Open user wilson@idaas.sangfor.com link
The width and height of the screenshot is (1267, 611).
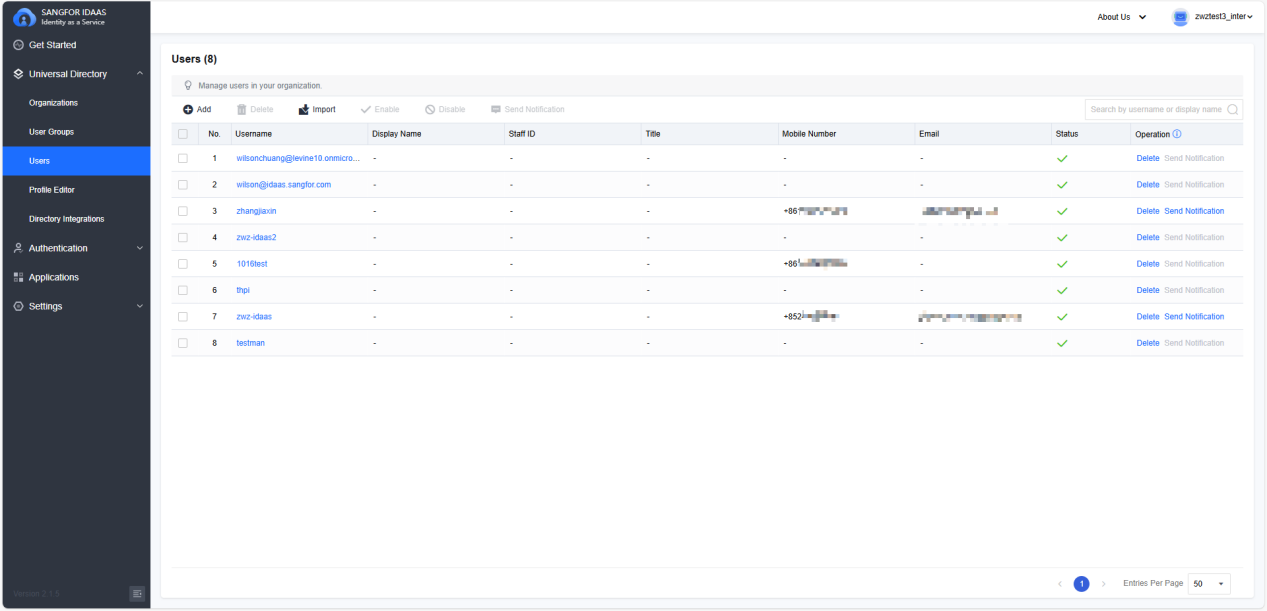click(283, 185)
